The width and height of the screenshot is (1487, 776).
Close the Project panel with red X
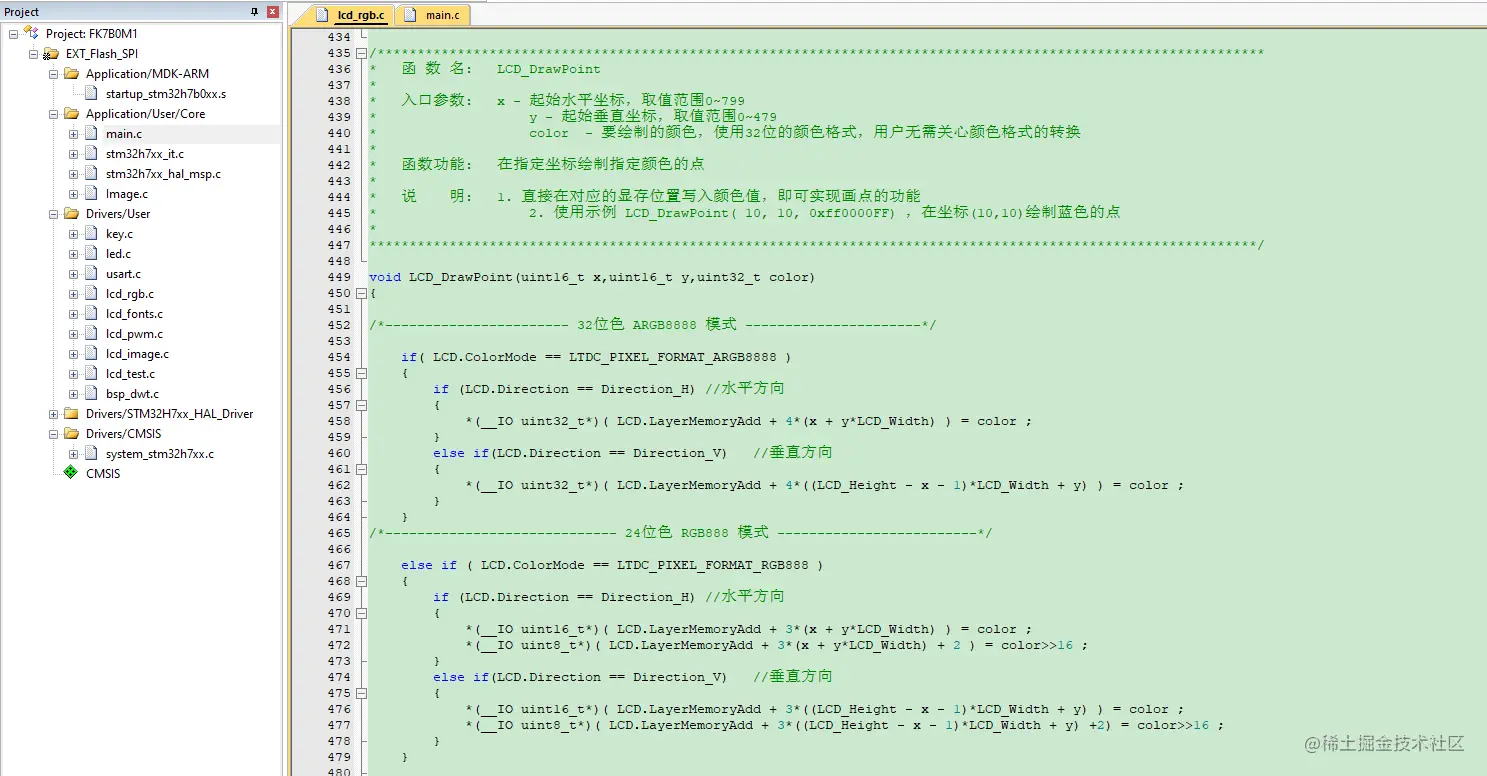coord(272,12)
